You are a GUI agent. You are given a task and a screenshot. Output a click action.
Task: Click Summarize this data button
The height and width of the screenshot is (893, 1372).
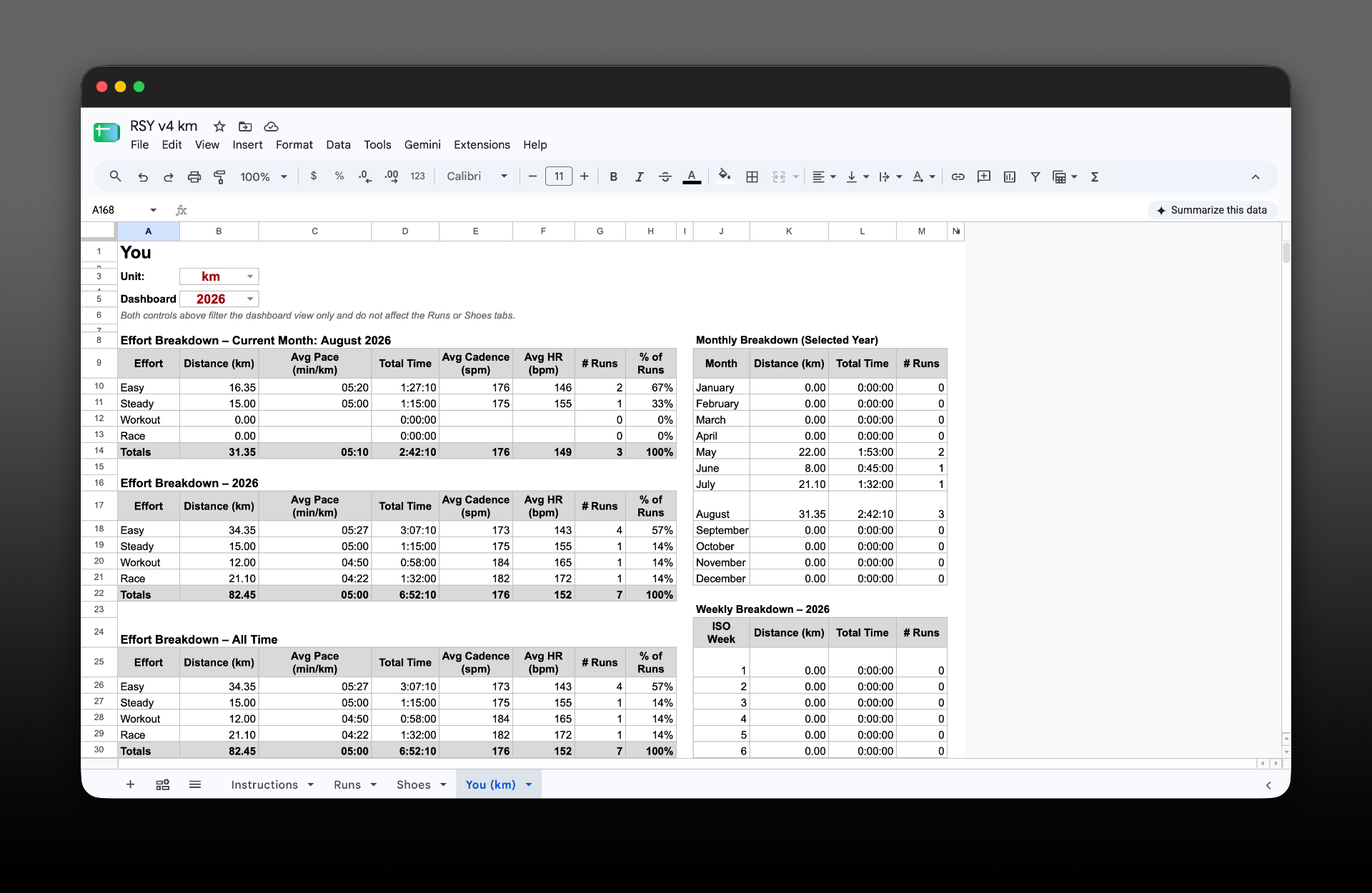point(1212,210)
